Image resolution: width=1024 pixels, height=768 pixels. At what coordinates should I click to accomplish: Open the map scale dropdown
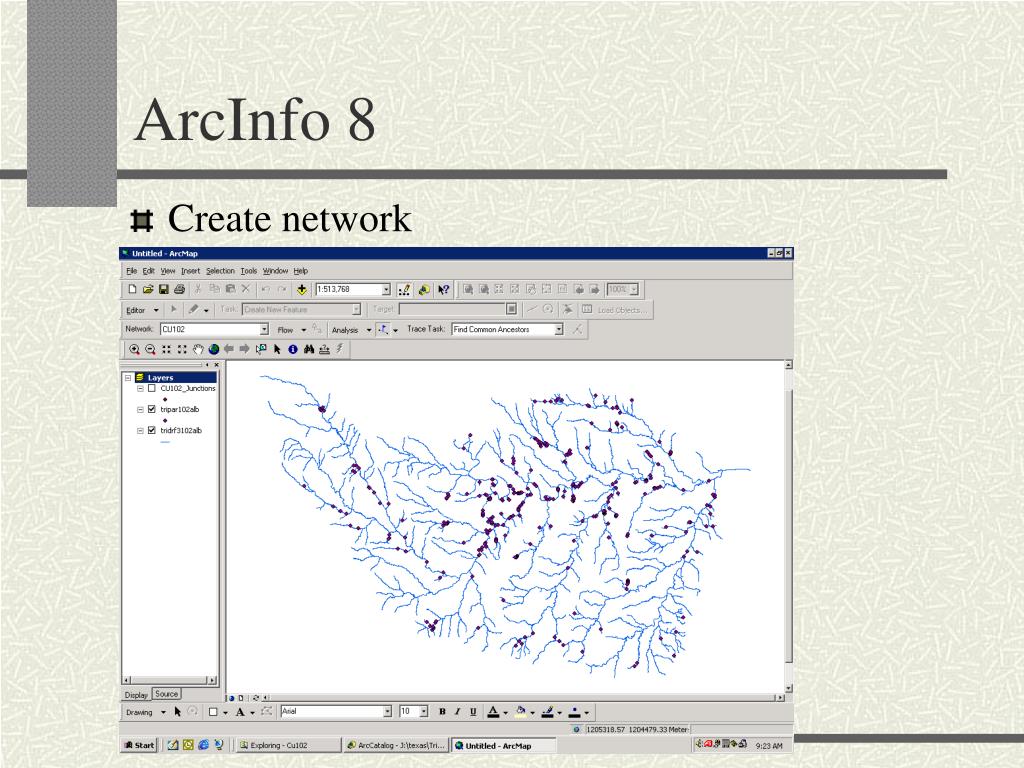click(x=386, y=289)
